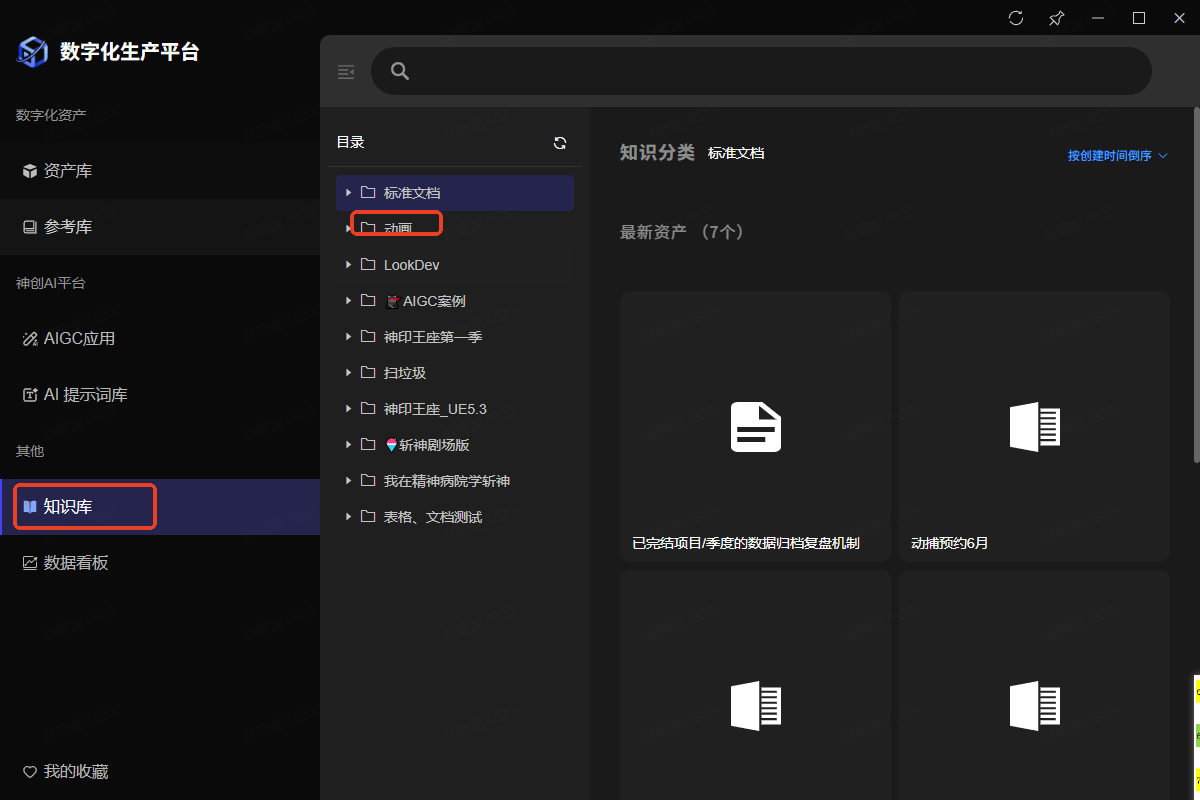Viewport: 1200px width, 800px height.
Task: Click the 标准文档 category breadcrumb
Action: click(x=736, y=153)
